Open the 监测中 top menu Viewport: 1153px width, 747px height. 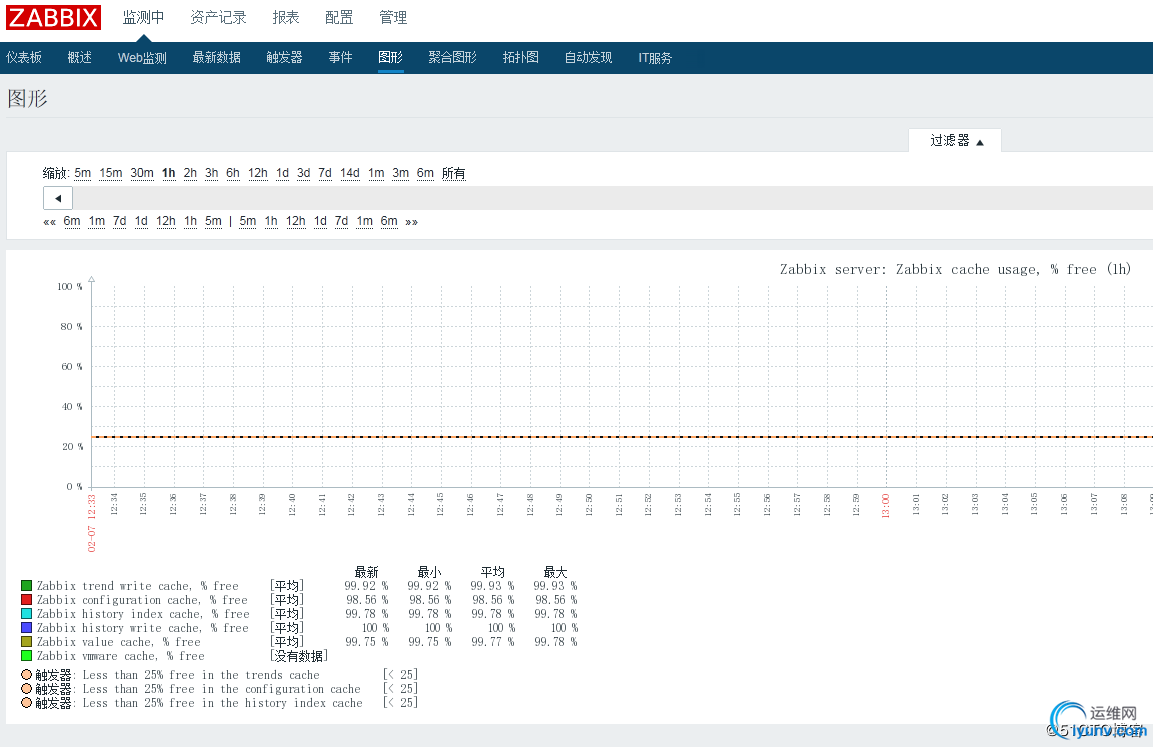click(143, 18)
